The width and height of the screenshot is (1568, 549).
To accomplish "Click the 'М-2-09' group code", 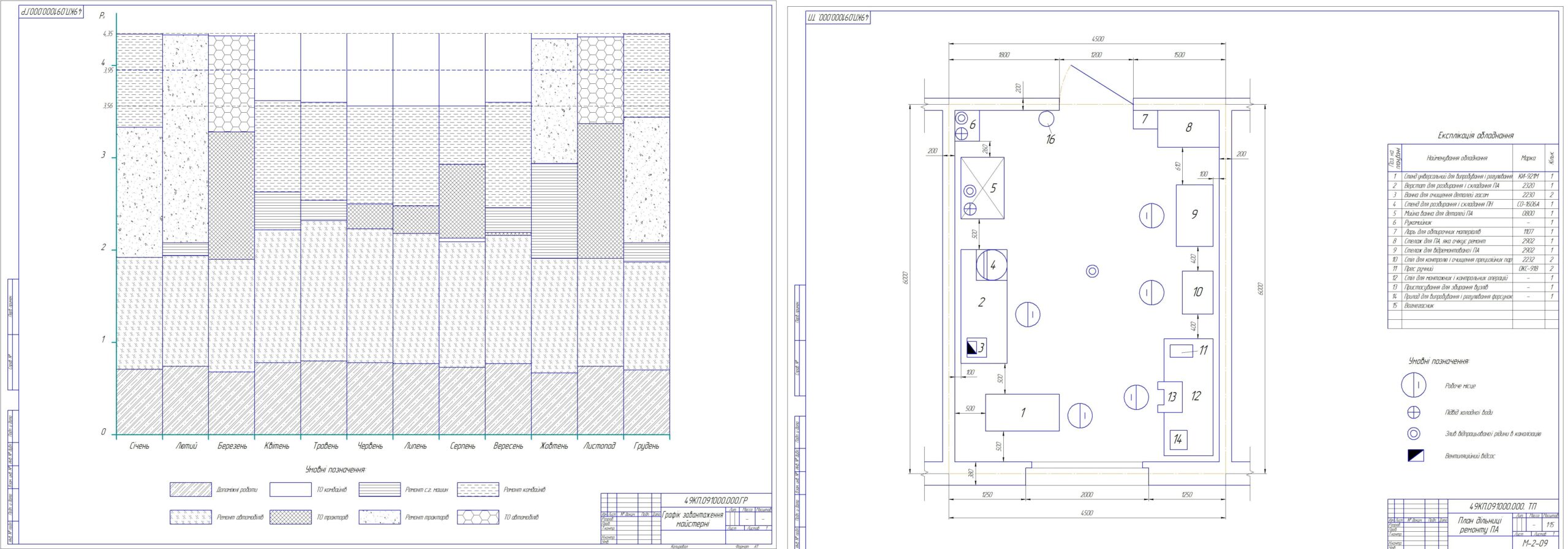I will [x=1535, y=543].
